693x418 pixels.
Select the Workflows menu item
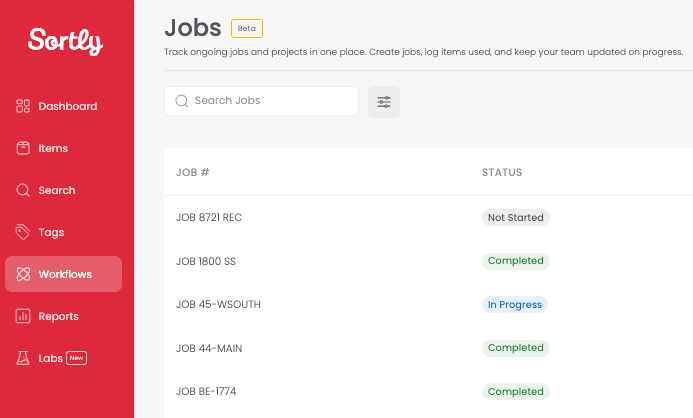(x=64, y=274)
